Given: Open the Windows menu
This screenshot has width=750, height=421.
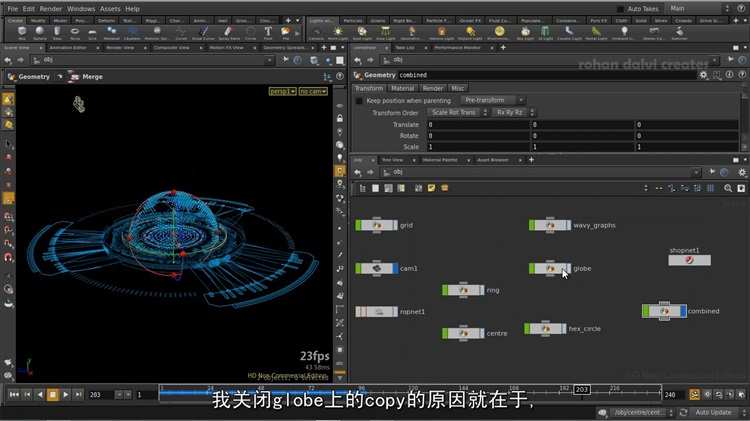Looking at the screenshot, I should click(x=81, y=9).
